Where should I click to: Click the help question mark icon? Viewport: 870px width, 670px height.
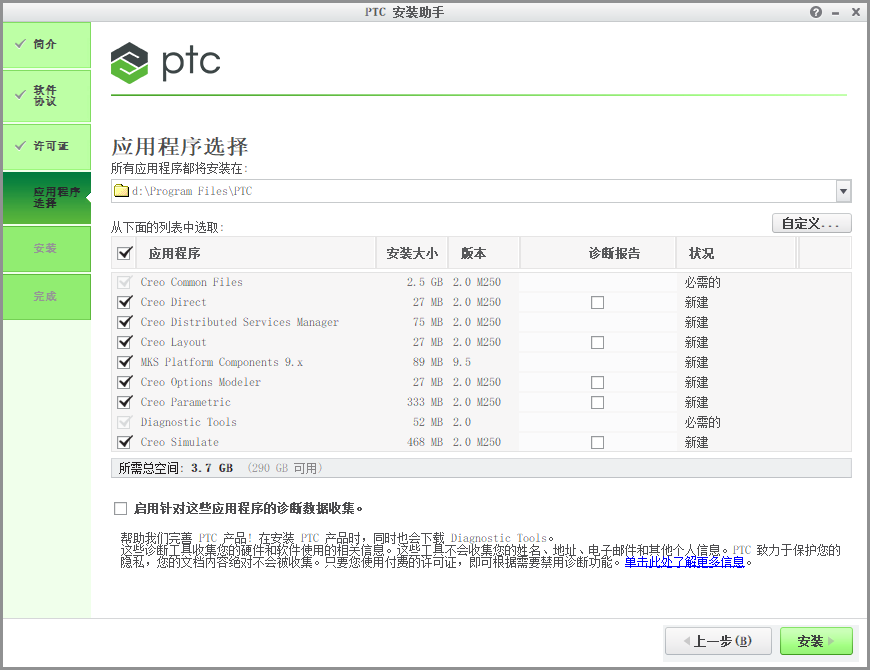click(x=816, y=12)
